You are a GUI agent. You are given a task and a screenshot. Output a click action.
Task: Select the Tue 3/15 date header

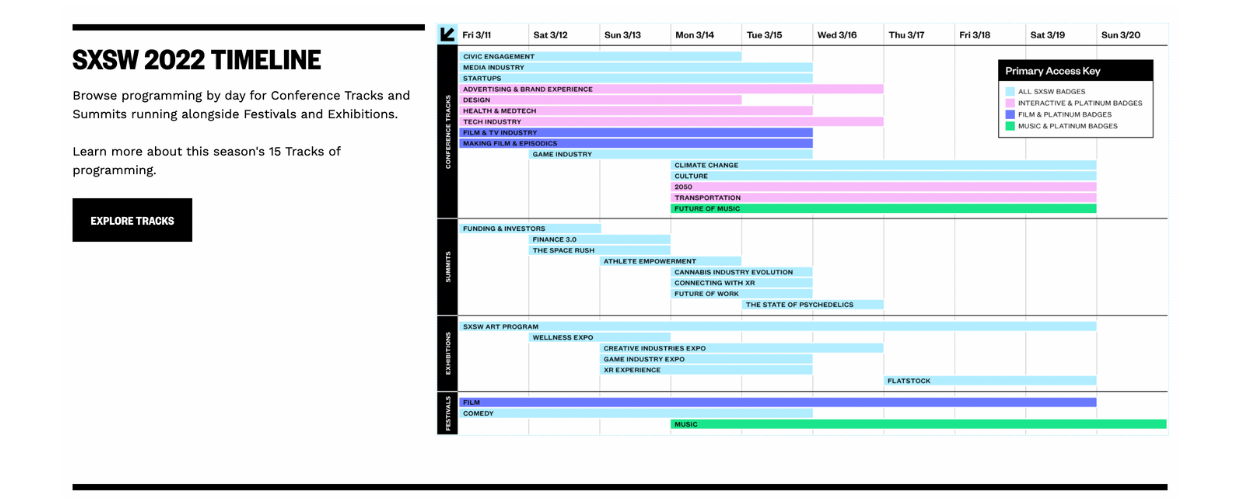765,35
